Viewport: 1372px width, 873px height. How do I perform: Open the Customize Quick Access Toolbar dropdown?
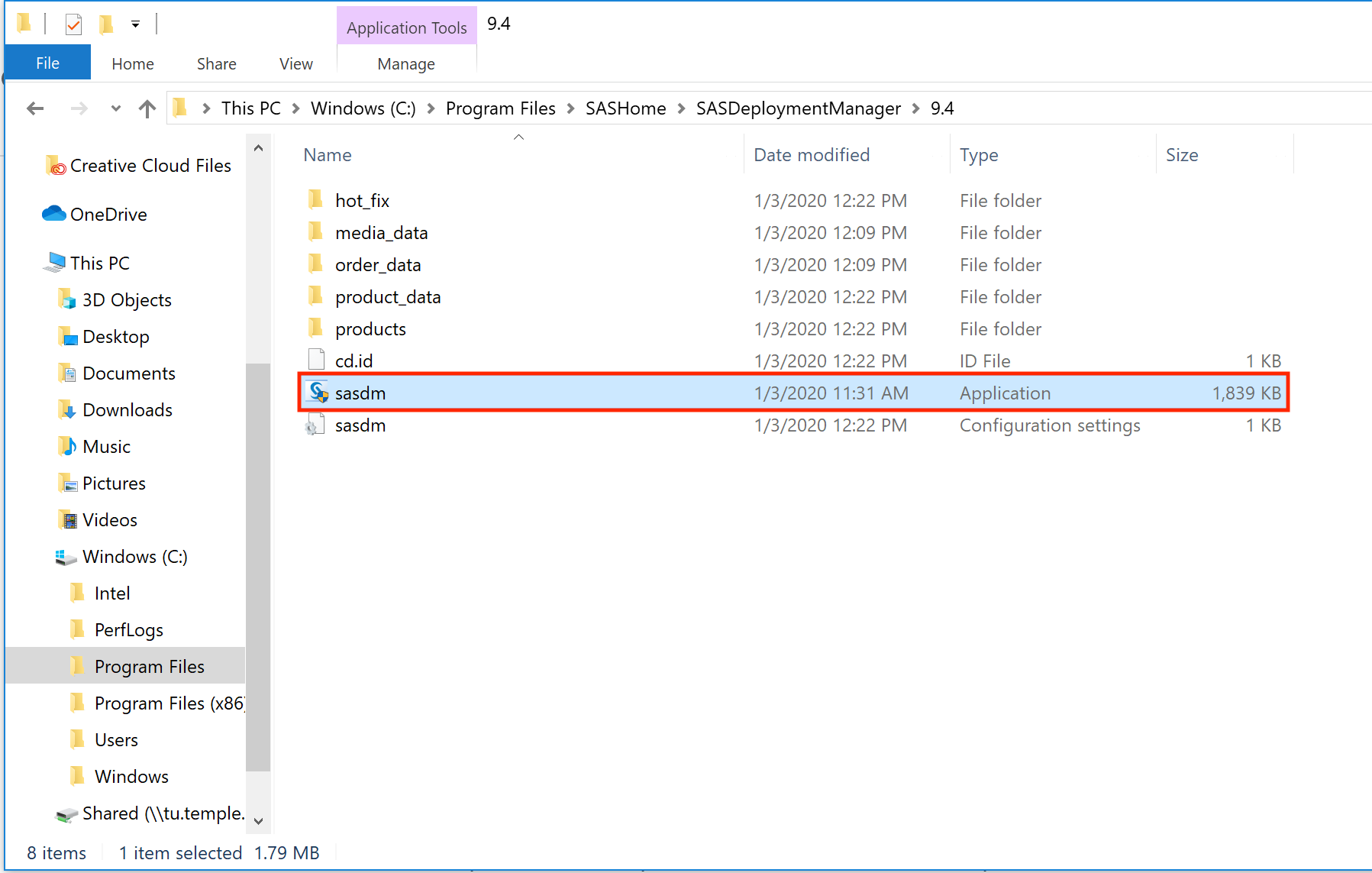(x=135, y=24)
